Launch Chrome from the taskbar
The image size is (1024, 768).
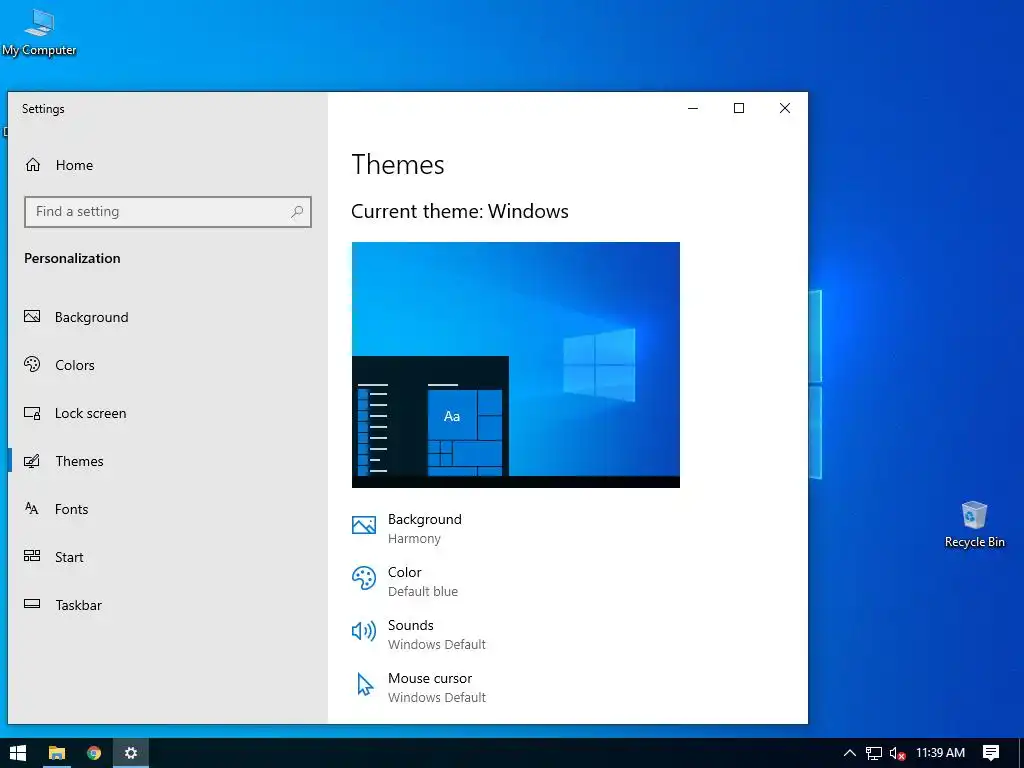point(94,753)
